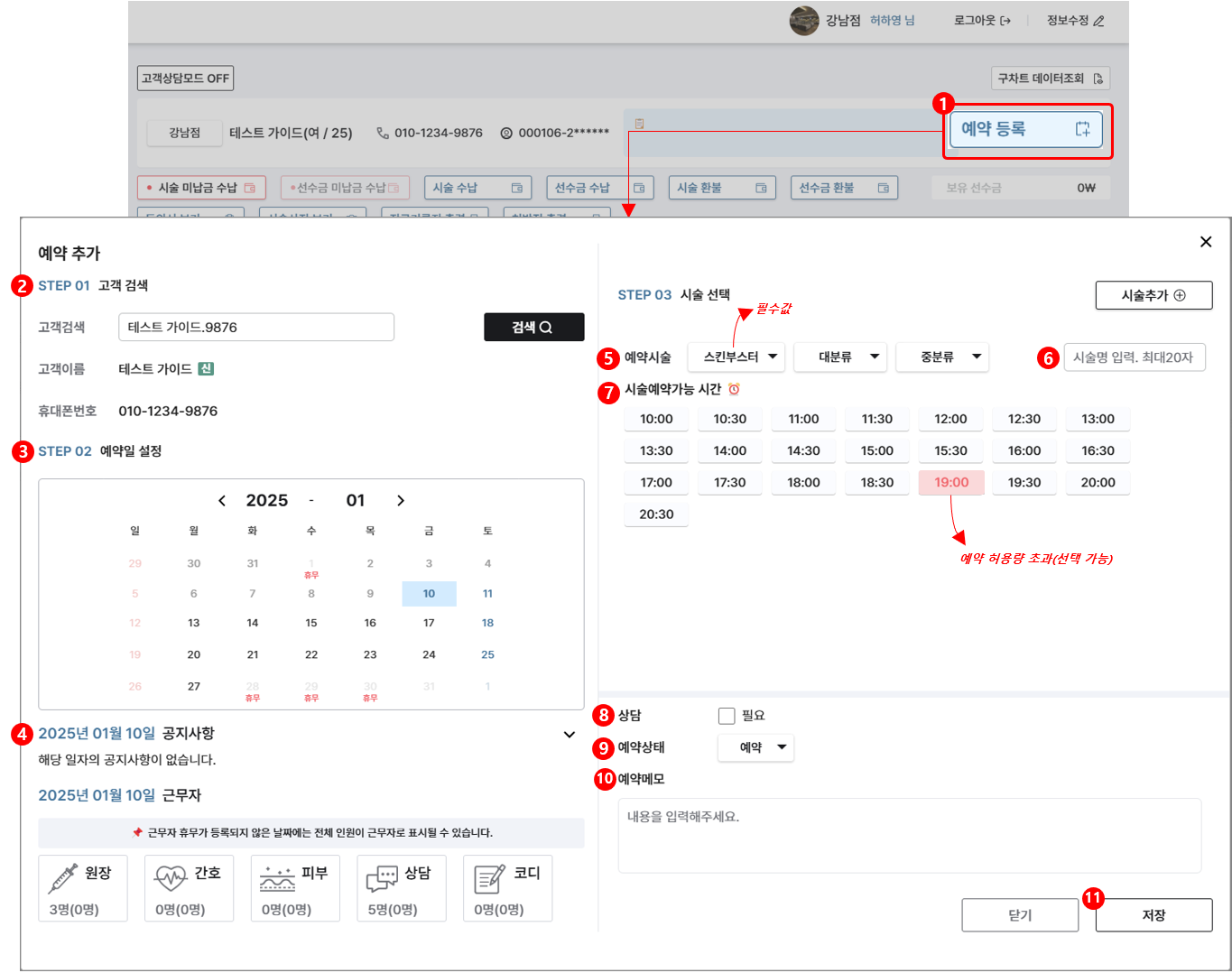Select the 20:30 time slot
The height and width of the screenshot is (973, 1232).
coord(656,514)
